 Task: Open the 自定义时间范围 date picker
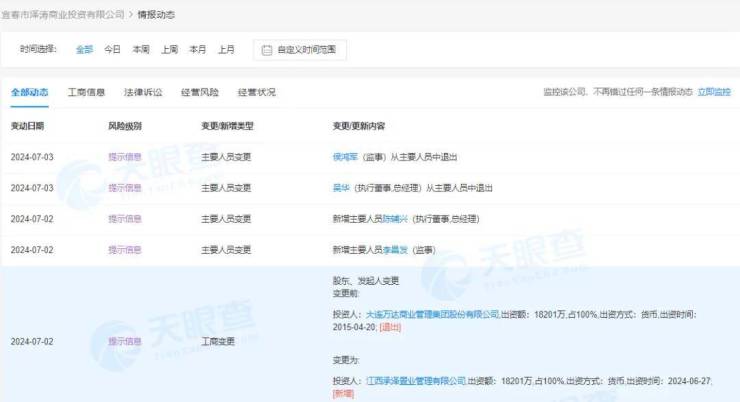pos(305,49)
